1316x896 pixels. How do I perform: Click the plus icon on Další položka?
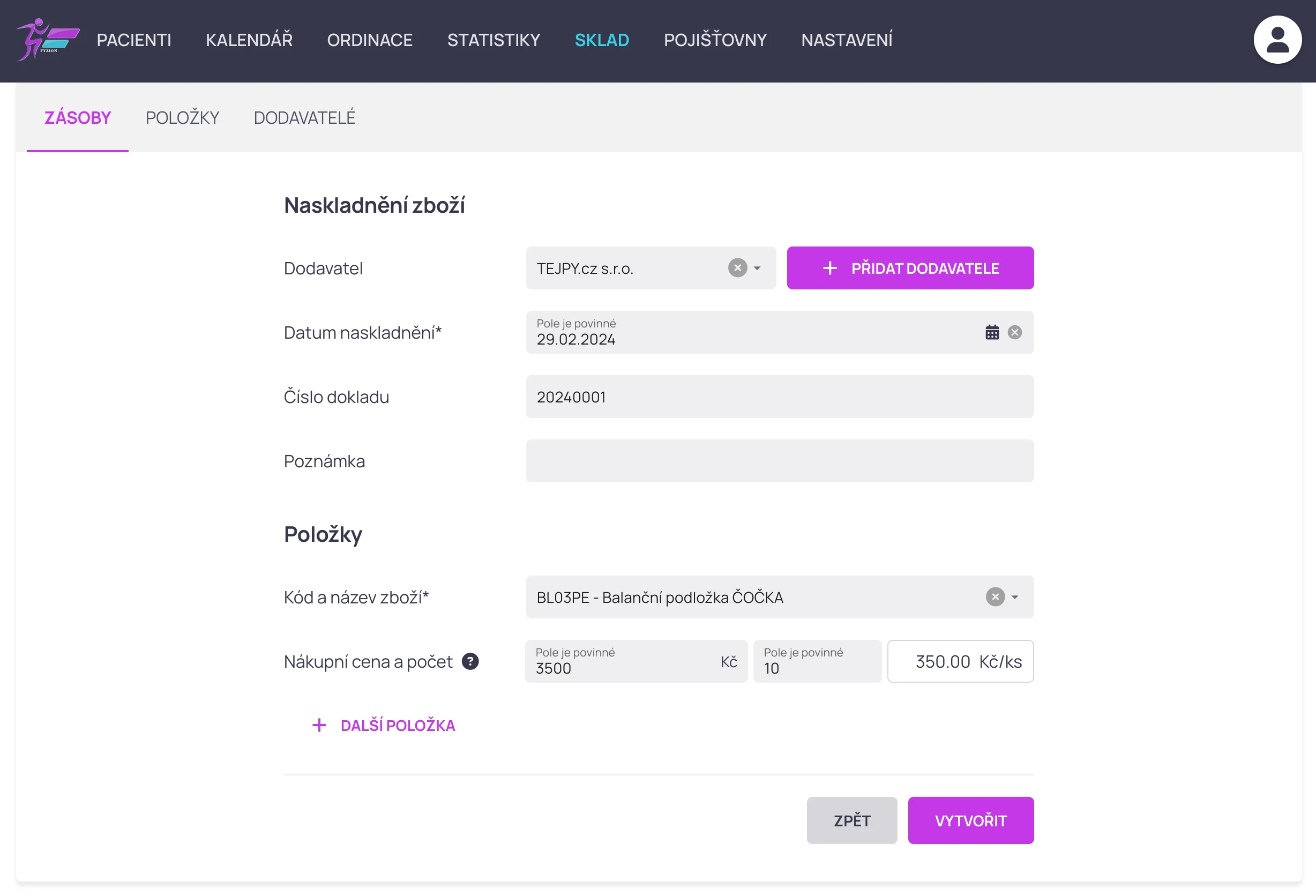tap(319, 725)
